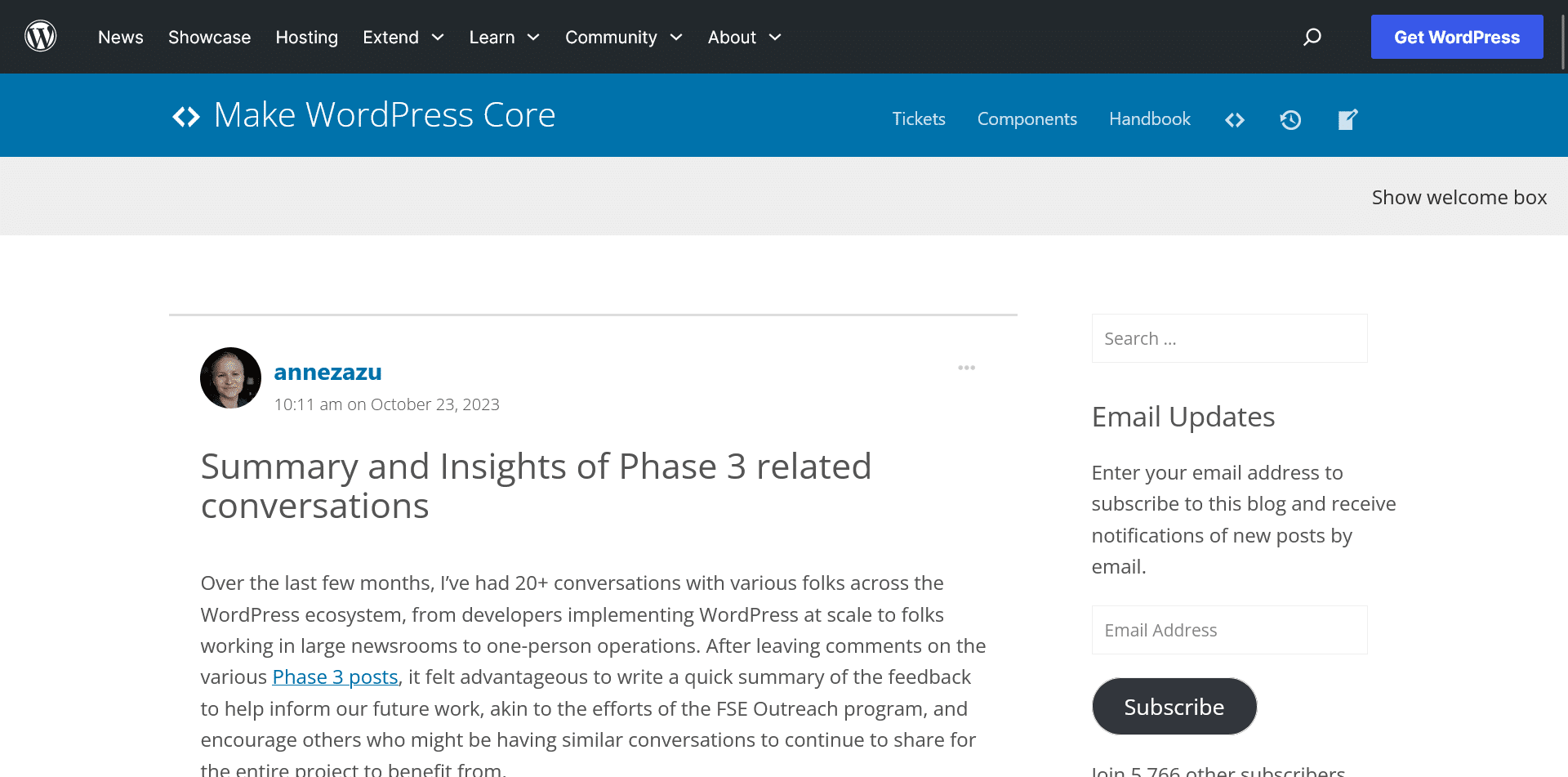Click the WordPress logo icon
1568x777 pixels.
tap(41, 37)
